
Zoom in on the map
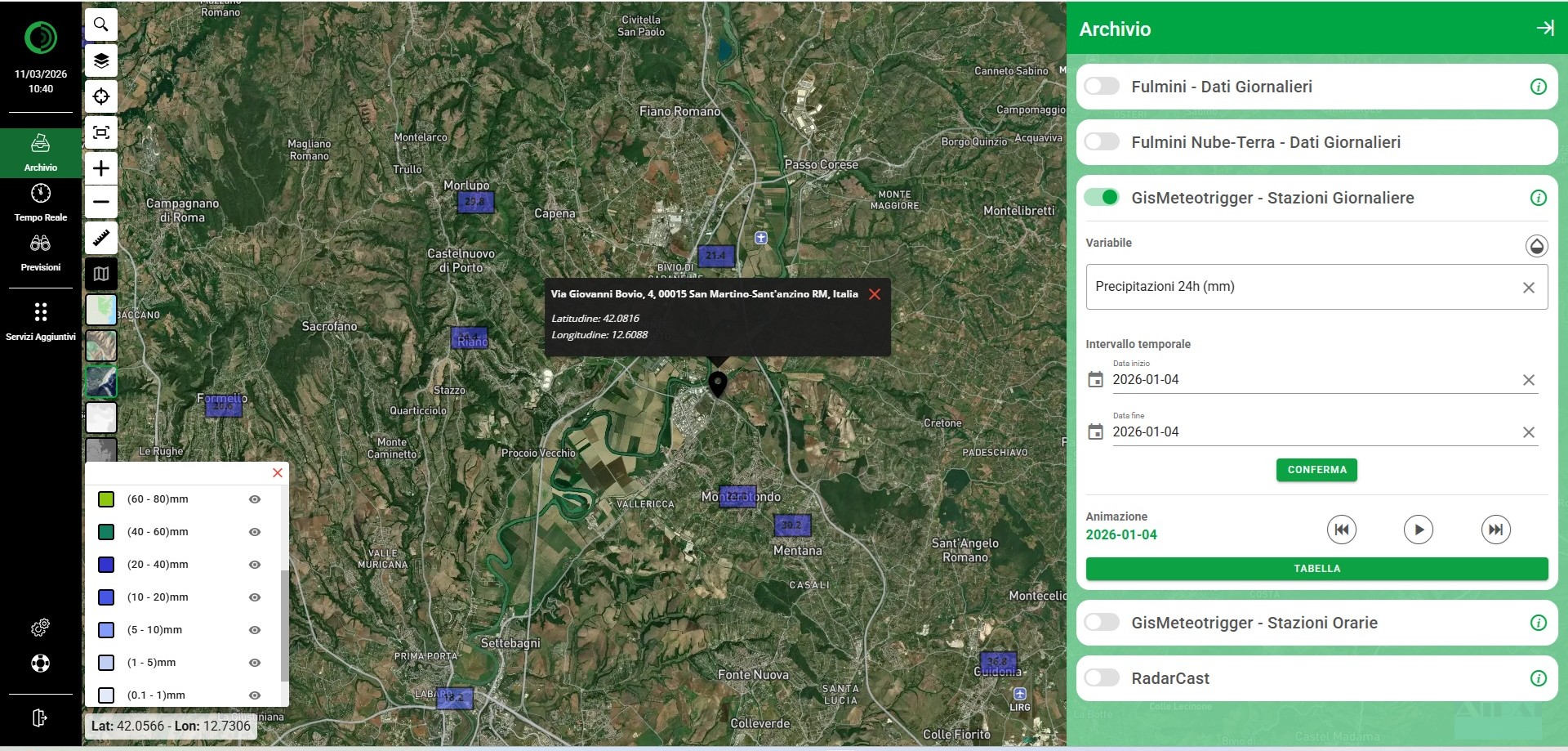click(101, 168)
